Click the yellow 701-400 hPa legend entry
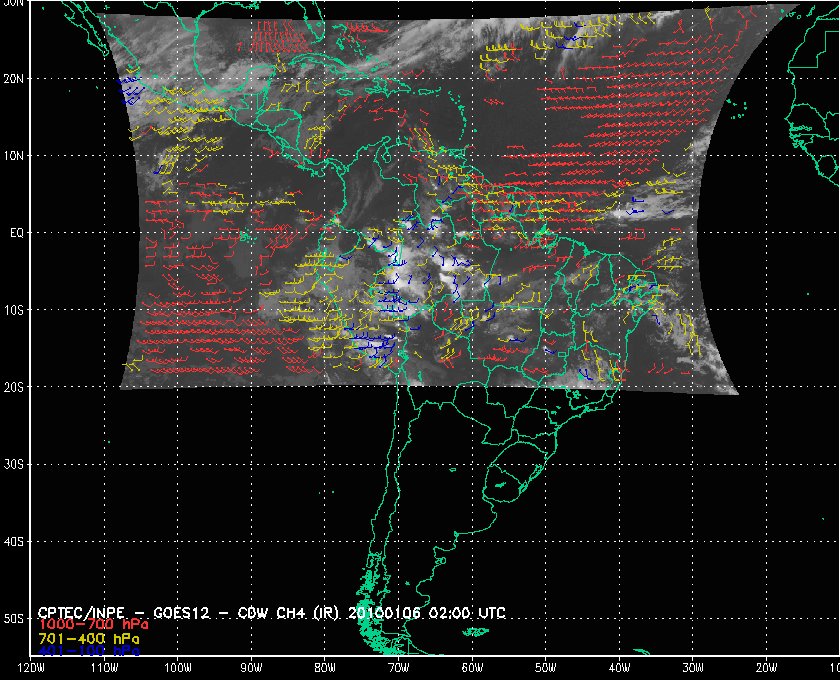The width and height of the screenshot is (840, 680). 88,639
